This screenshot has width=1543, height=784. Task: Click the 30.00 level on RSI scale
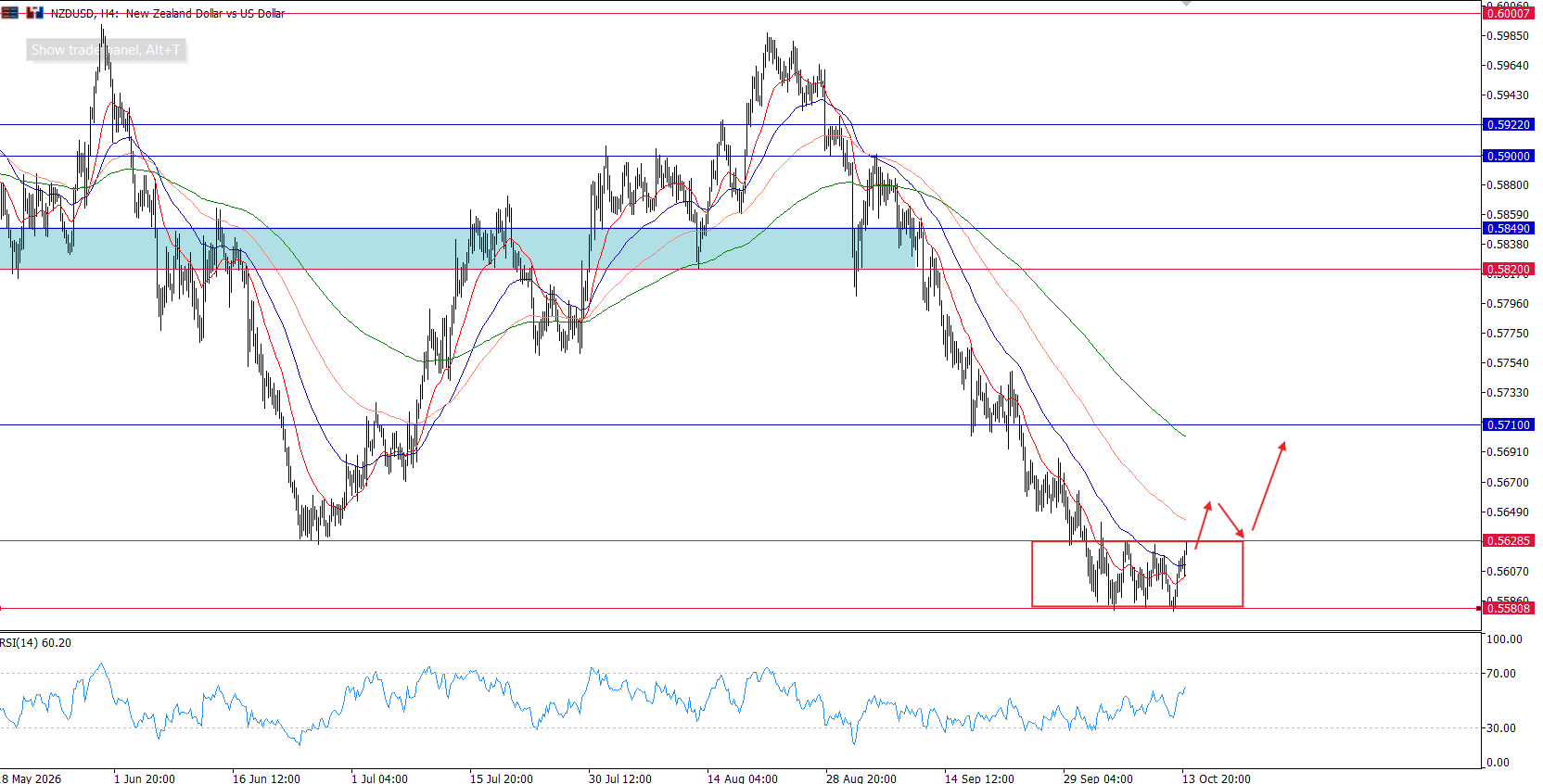pyautogui.click(x=1502, y=728)
